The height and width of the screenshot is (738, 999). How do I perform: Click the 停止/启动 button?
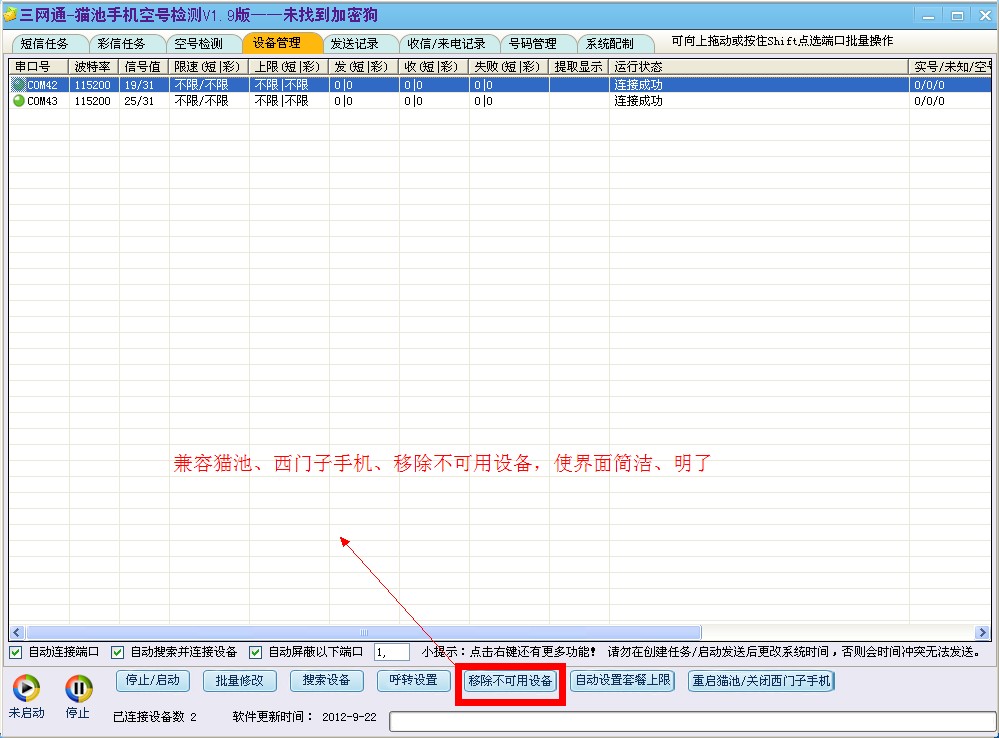153,681
